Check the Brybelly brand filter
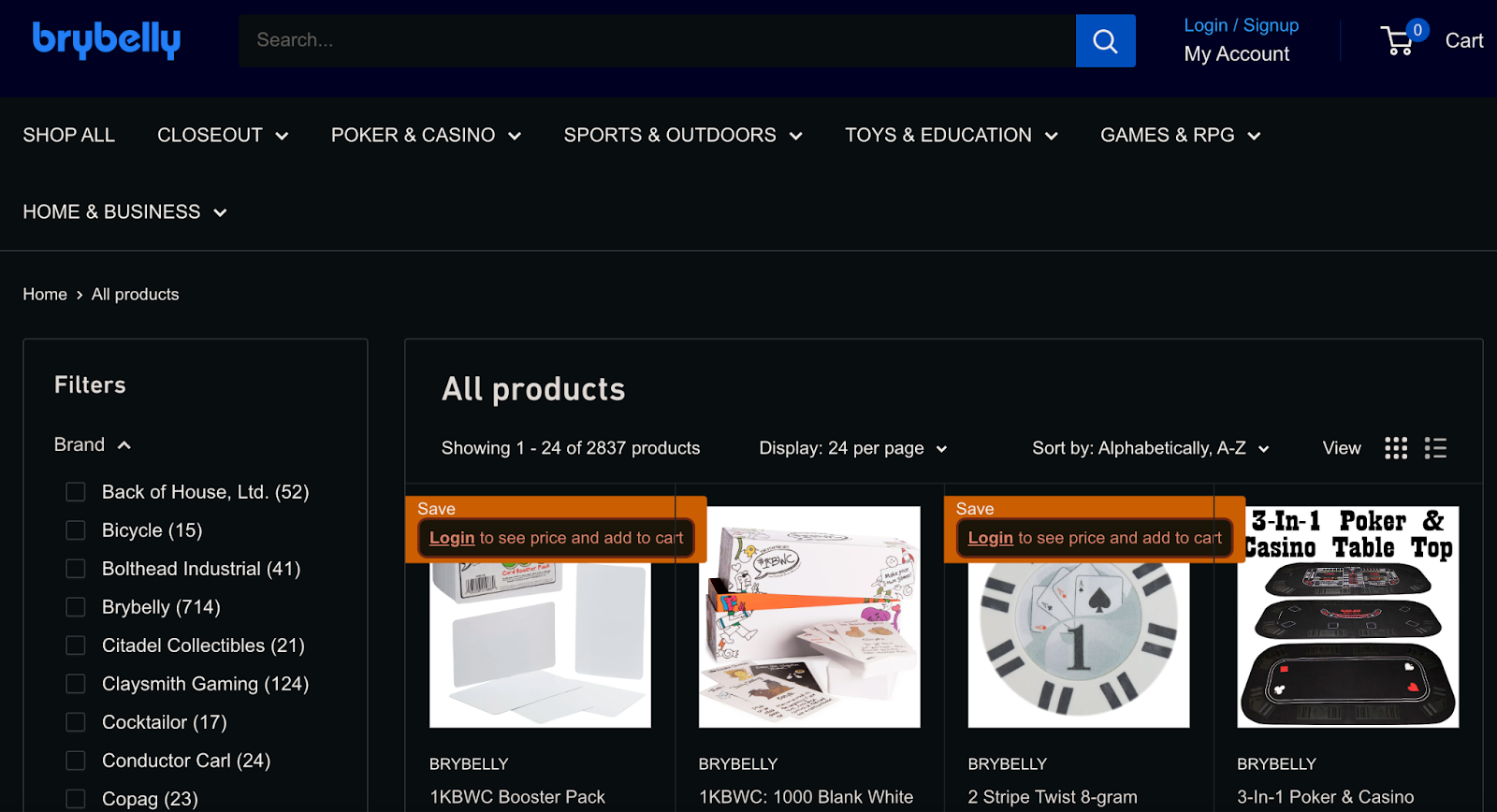1497x812 pixels. coord(76,607)
